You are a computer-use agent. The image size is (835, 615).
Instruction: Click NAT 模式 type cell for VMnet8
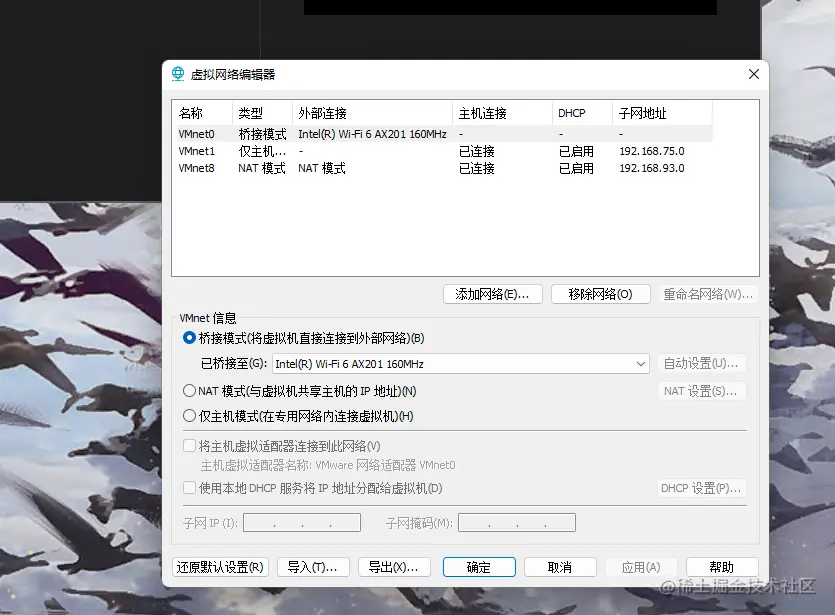(262, 168)
